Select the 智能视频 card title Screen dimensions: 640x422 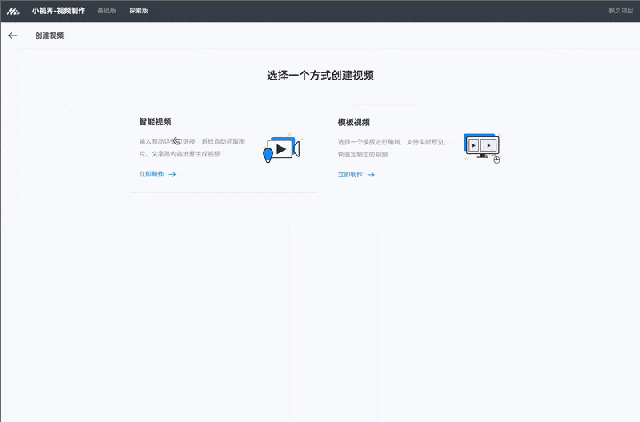[x=155, y=122]
